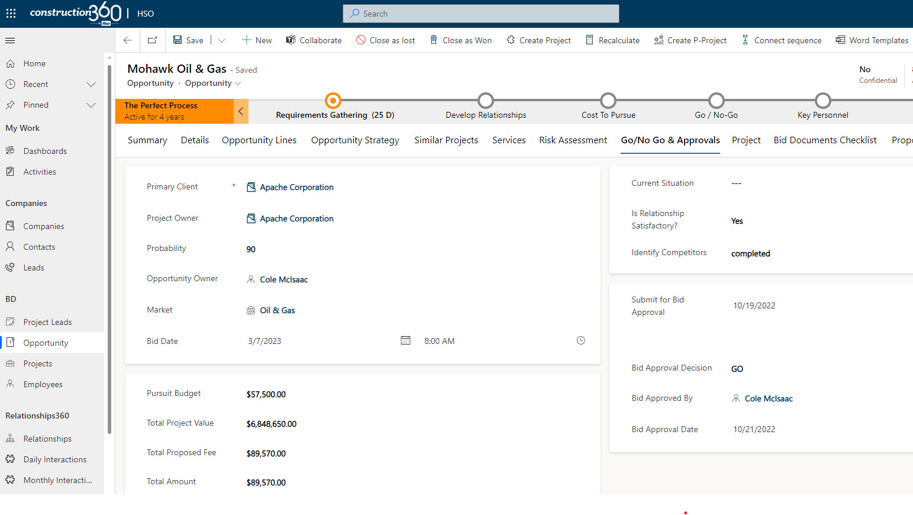913x515 pixels.
Task: Select the Key Personnel stage
Action: click(x=822, y=101)
